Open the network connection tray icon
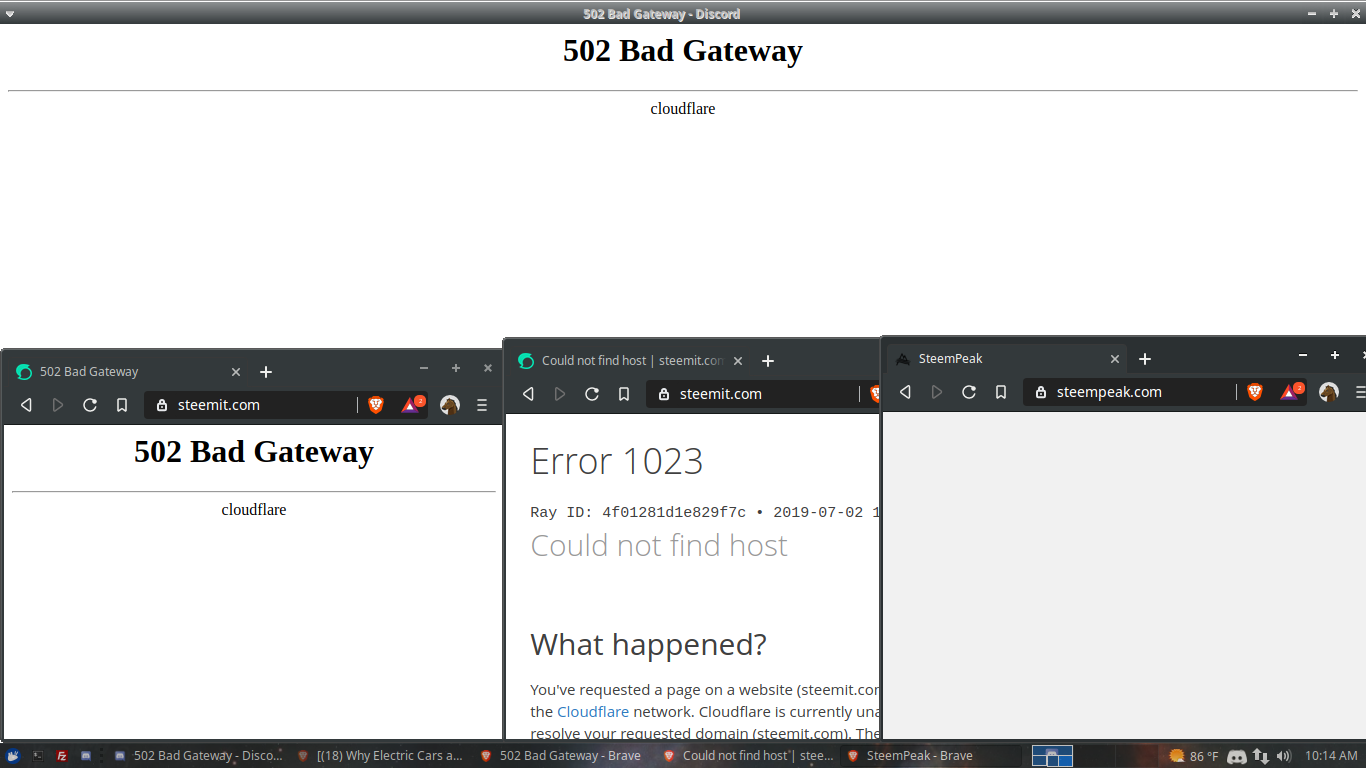 [x=1261, y=756]
